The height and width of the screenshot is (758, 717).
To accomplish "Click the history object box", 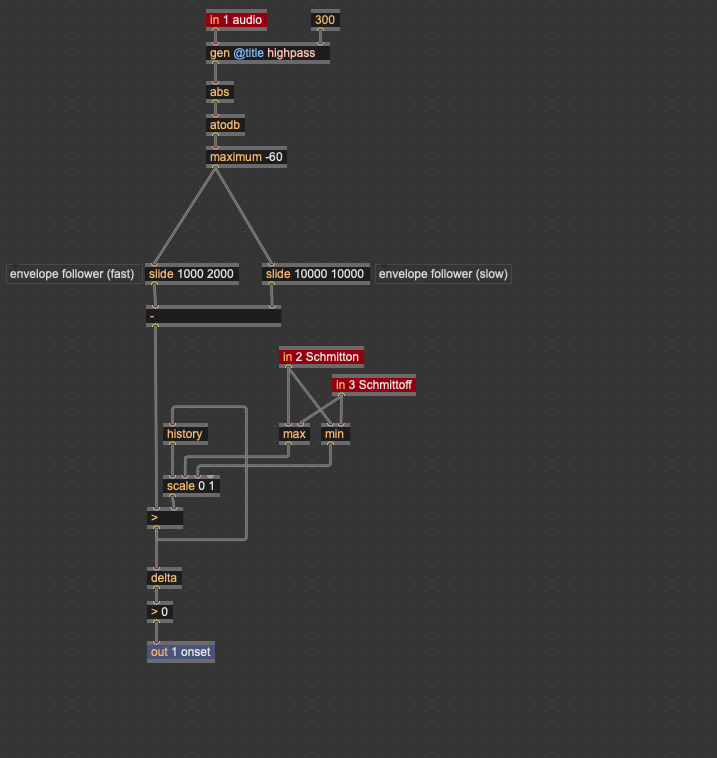I will click(185, 434).
